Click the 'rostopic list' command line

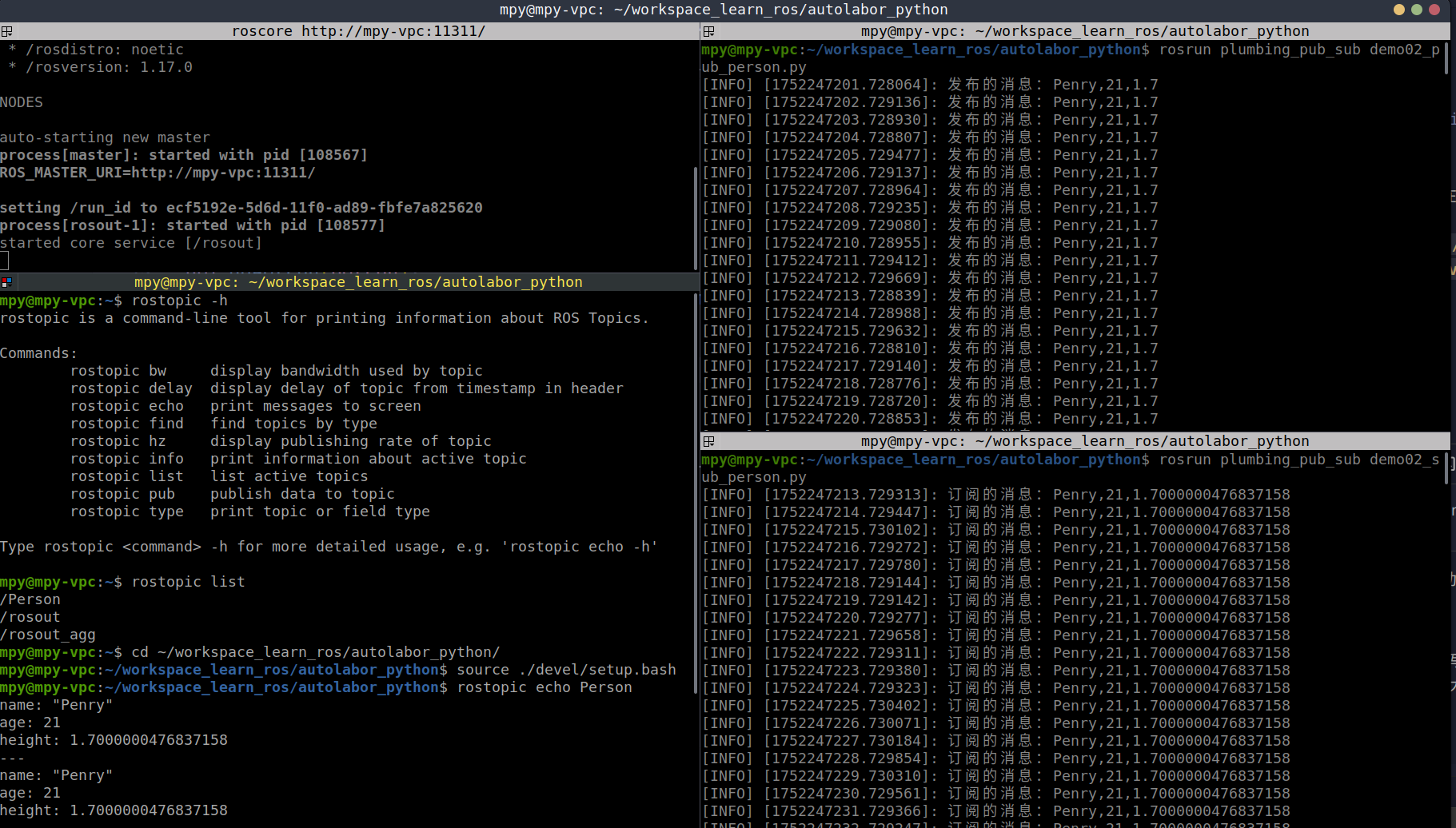[188, 582]
